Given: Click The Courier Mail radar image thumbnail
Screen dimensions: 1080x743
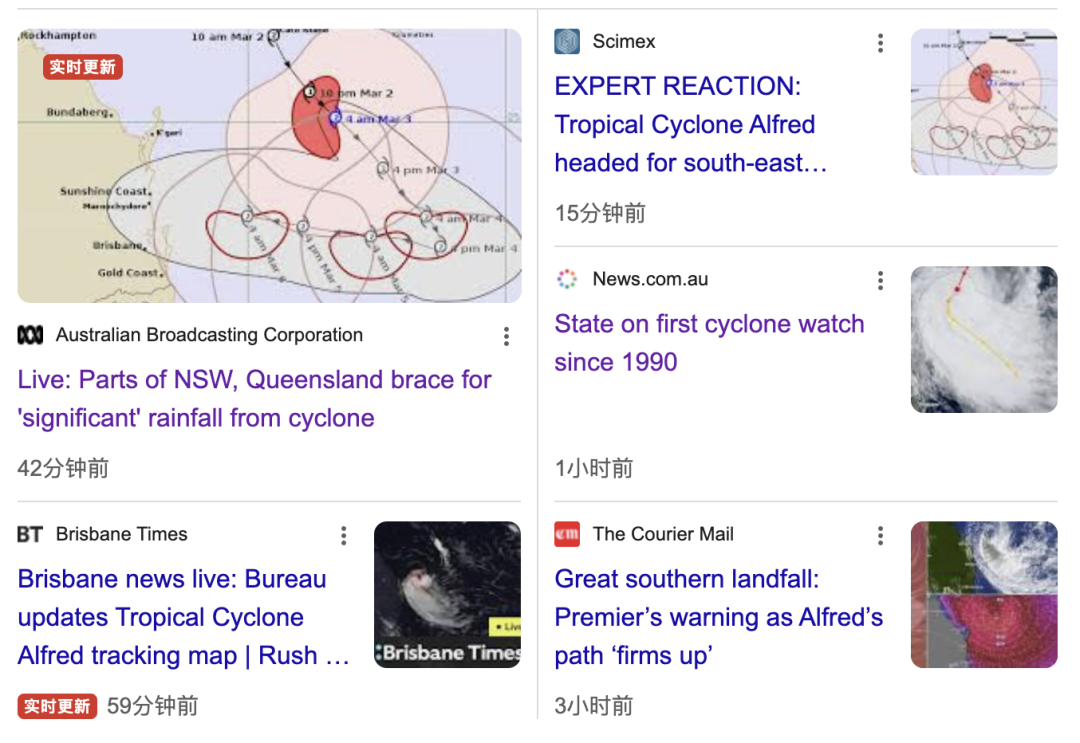Looking at the screenshot, I should pos(984,594).
